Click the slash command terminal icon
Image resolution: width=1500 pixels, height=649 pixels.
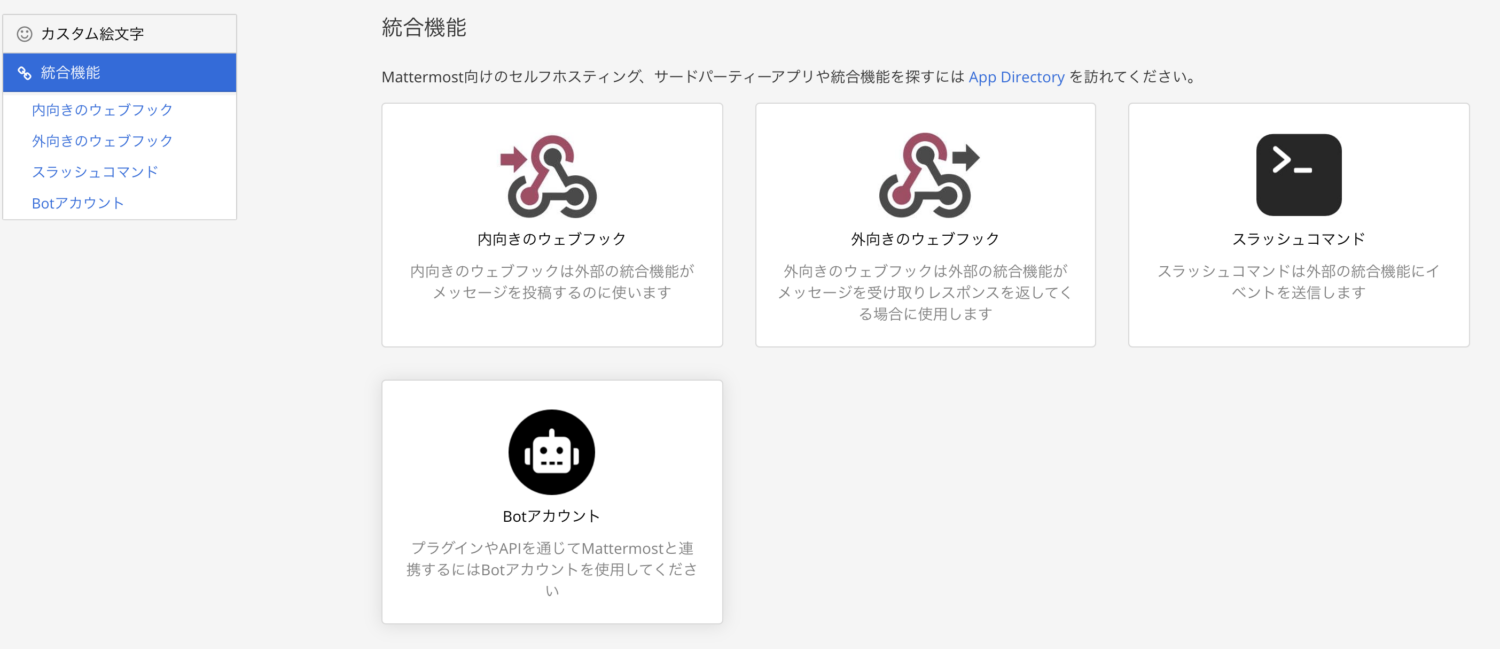tap(1298, 175)
